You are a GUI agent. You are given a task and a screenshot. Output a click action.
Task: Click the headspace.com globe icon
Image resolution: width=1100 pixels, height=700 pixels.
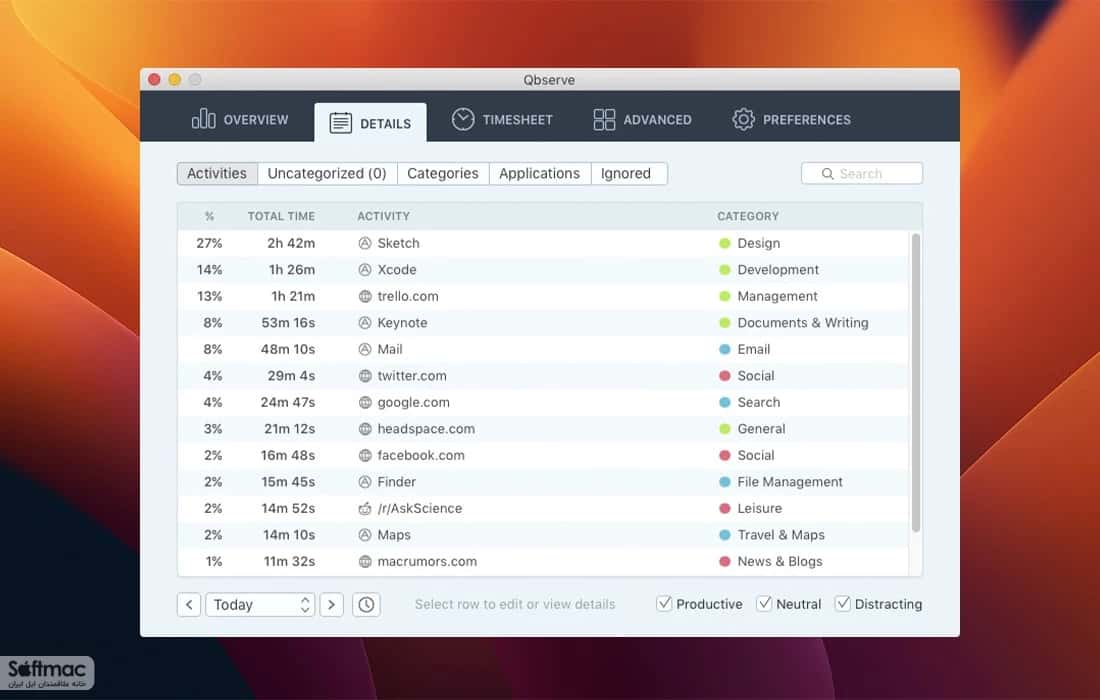[365, 429]
